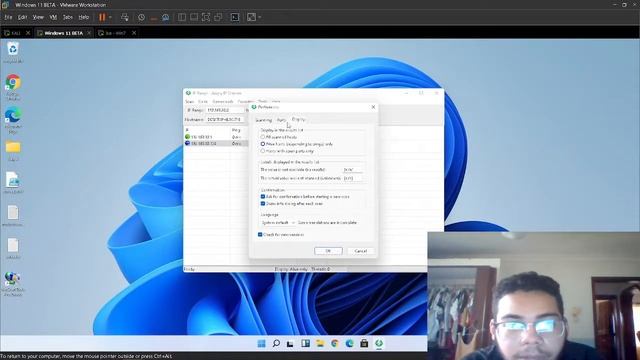Click OK in the Preferences dialog

tap(328, 251)
